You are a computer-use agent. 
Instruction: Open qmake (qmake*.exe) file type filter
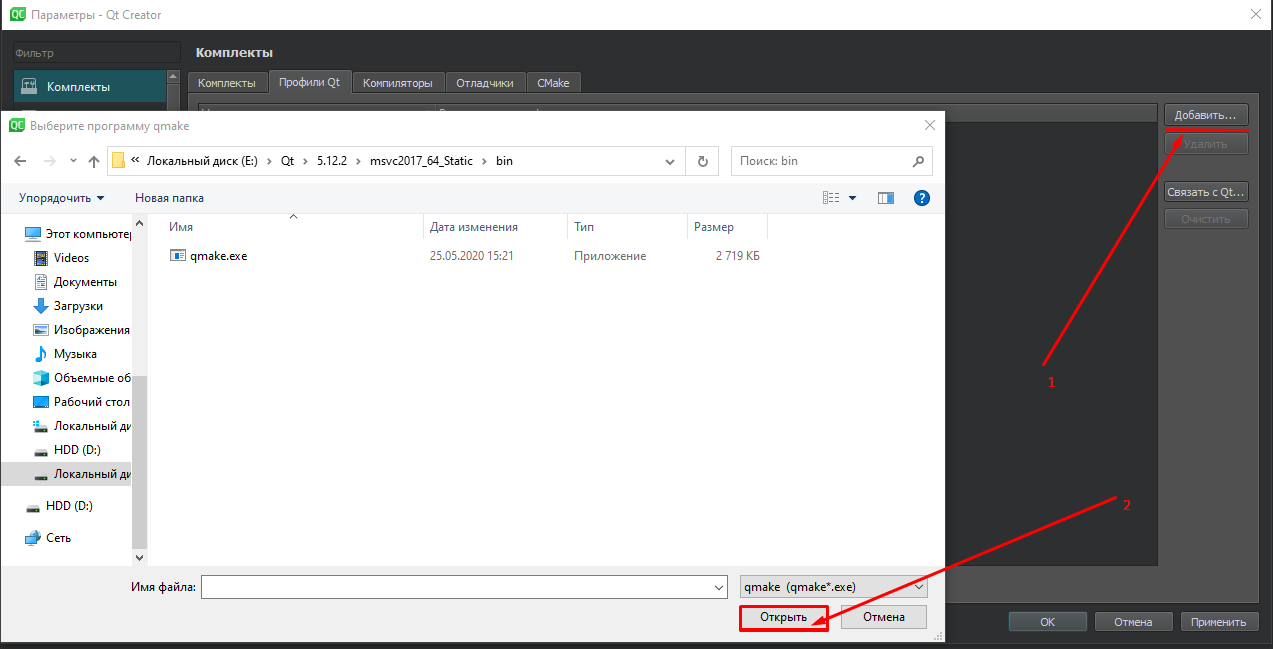833,587
